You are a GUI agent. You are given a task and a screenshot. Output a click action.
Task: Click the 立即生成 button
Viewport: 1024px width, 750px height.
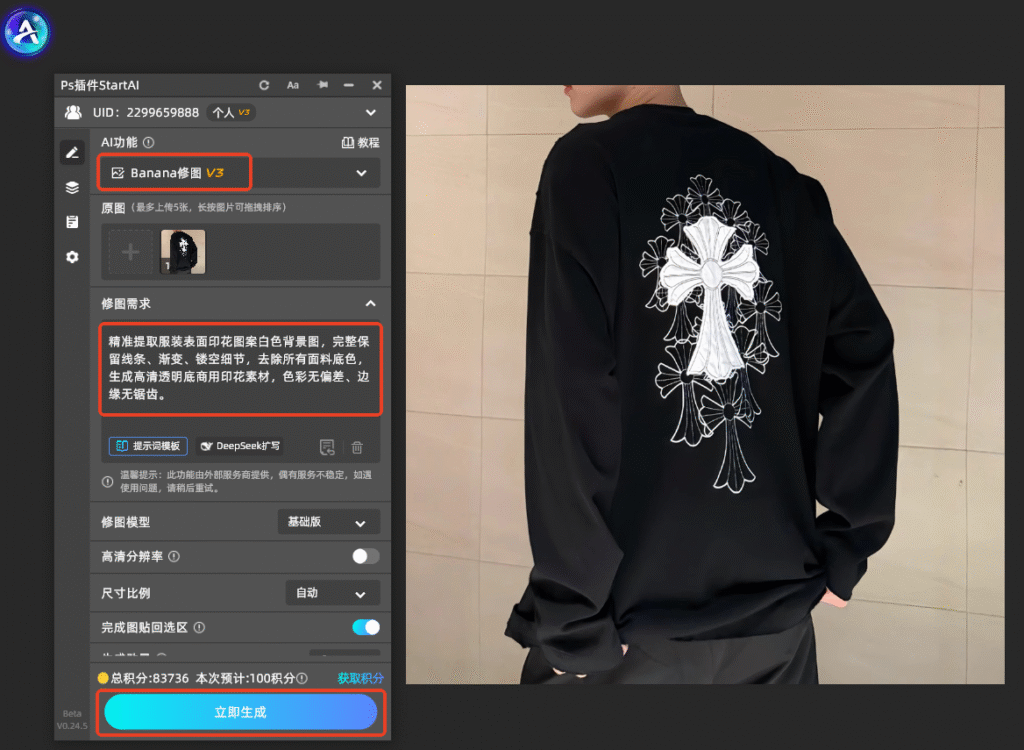point(241,712)
